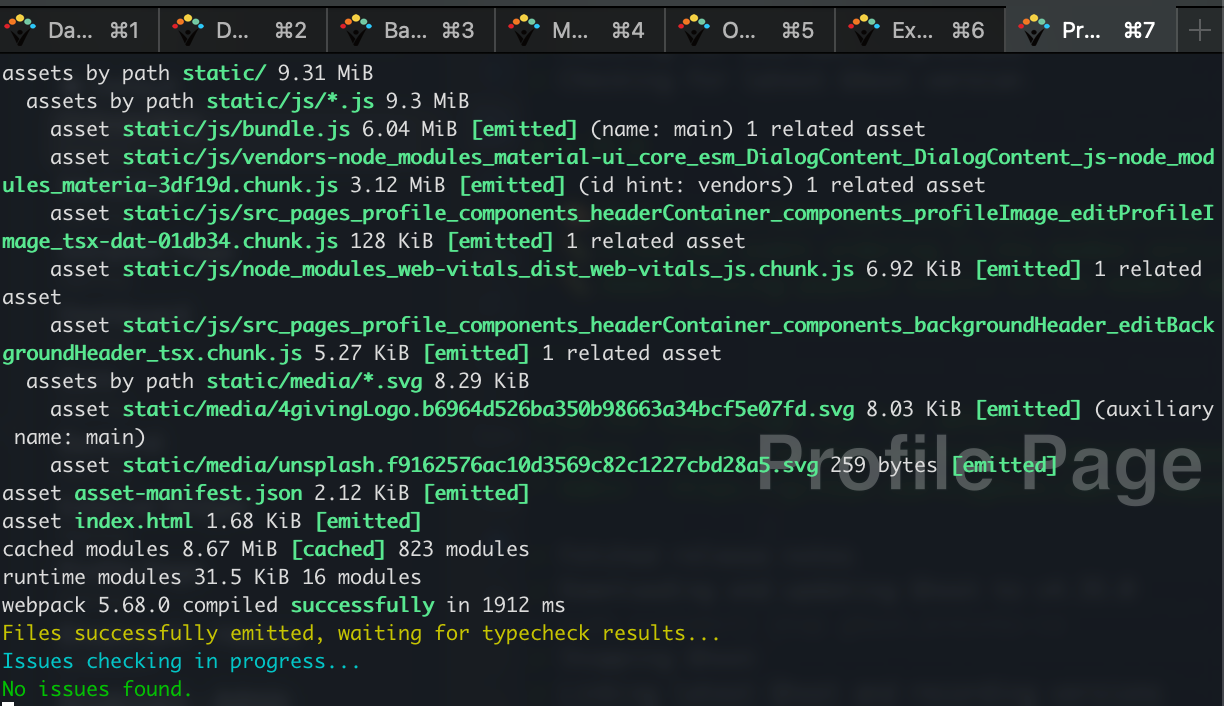1224x706 pixels.
Task: Switch to the "Da…" ⌘1 tab
Action: 80,29
